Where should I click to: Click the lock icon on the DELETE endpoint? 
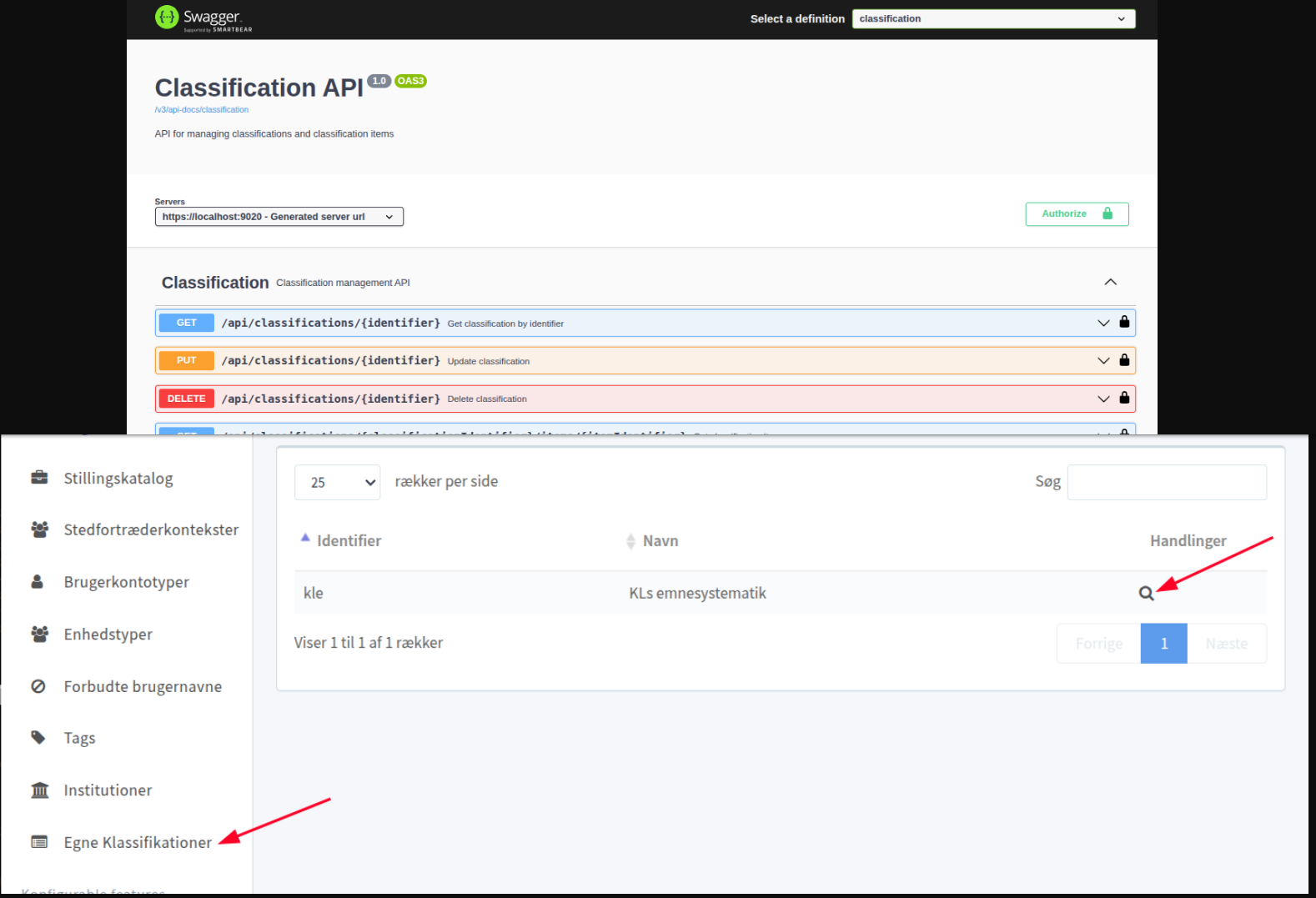[1124, 398]
